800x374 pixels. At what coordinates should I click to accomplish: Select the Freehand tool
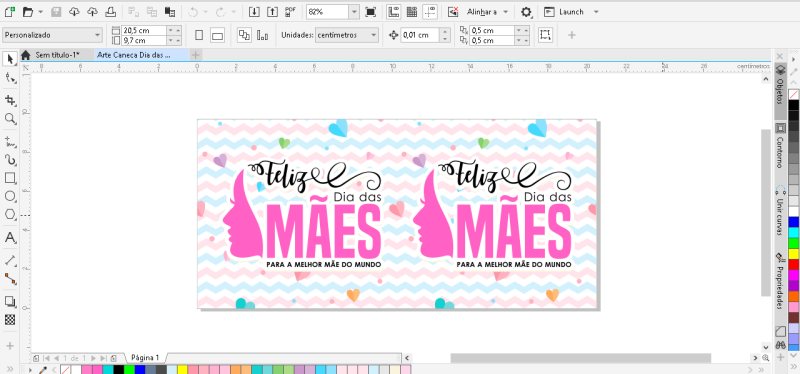(x=10, y=141)
